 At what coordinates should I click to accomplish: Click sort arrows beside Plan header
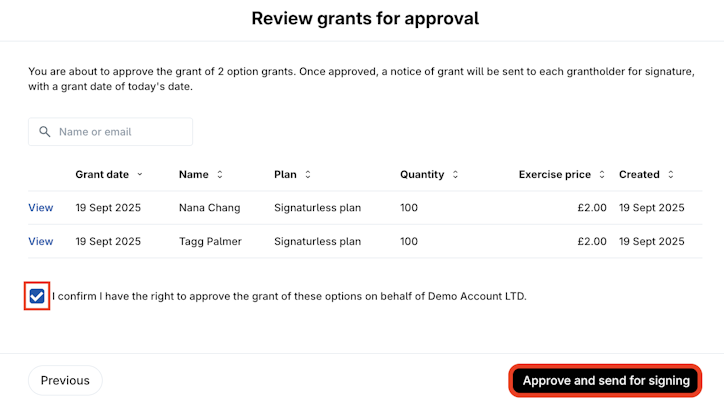[308, 174]
